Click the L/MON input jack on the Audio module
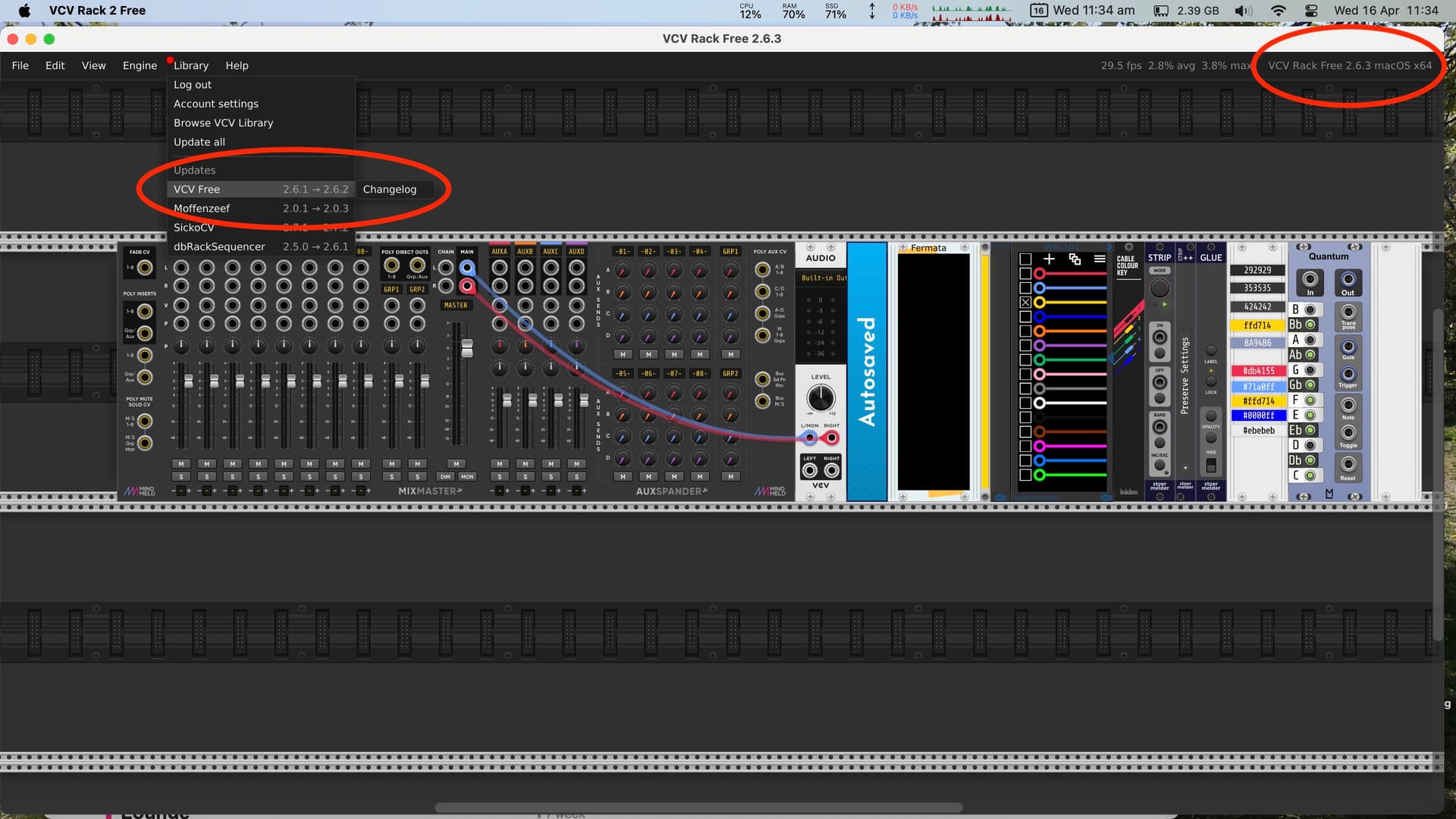This screenshot has width=1456, height=819. tap(810, 438)
